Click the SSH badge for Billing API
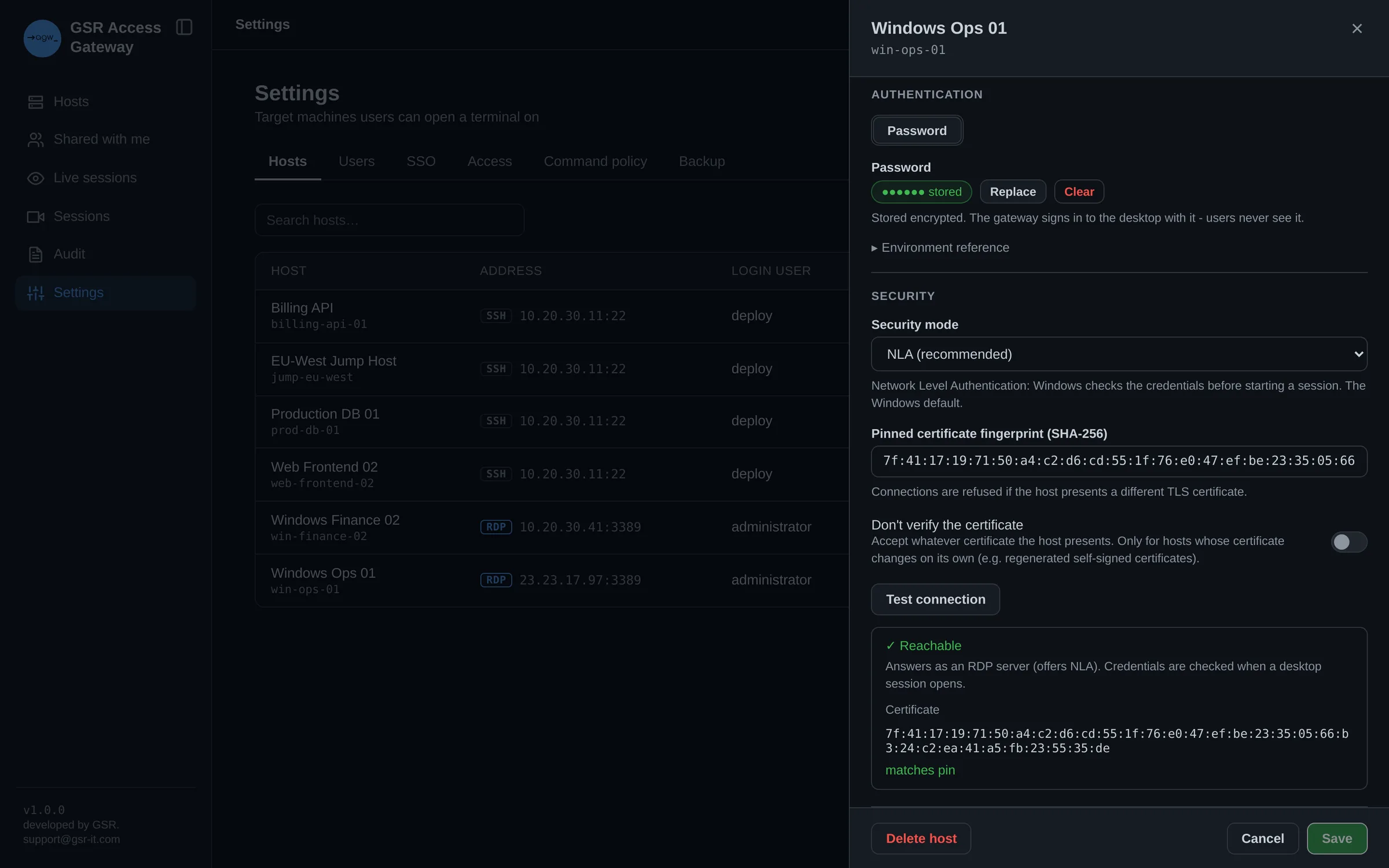1389x868 pixels. click(x=496, y=316)
